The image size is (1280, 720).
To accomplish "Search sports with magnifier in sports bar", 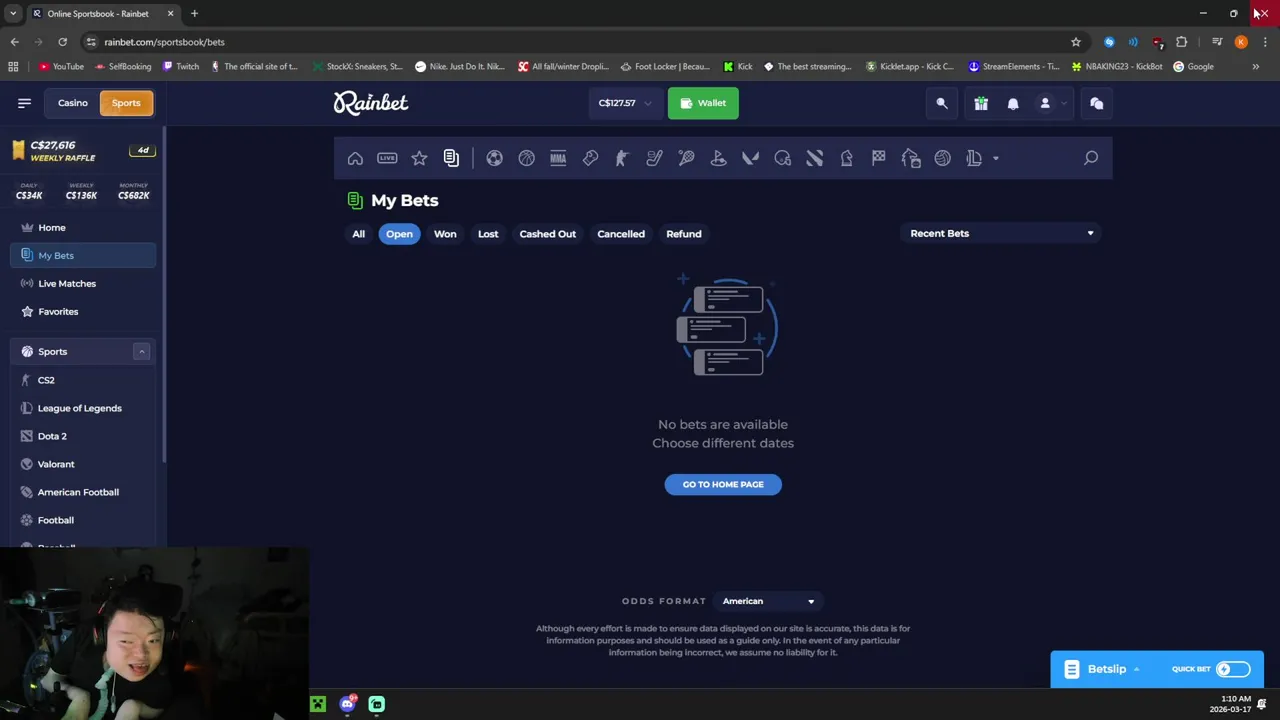I will coord(1091,158).
